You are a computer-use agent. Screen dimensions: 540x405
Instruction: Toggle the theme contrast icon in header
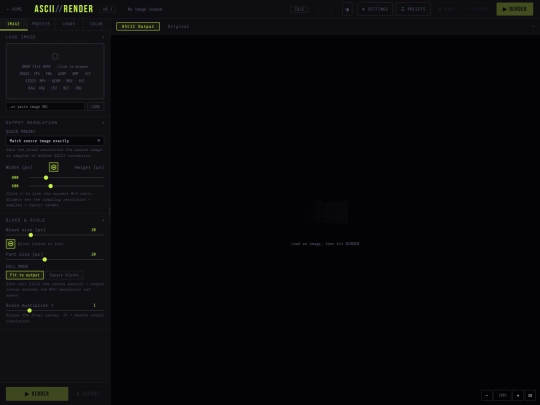347,9
